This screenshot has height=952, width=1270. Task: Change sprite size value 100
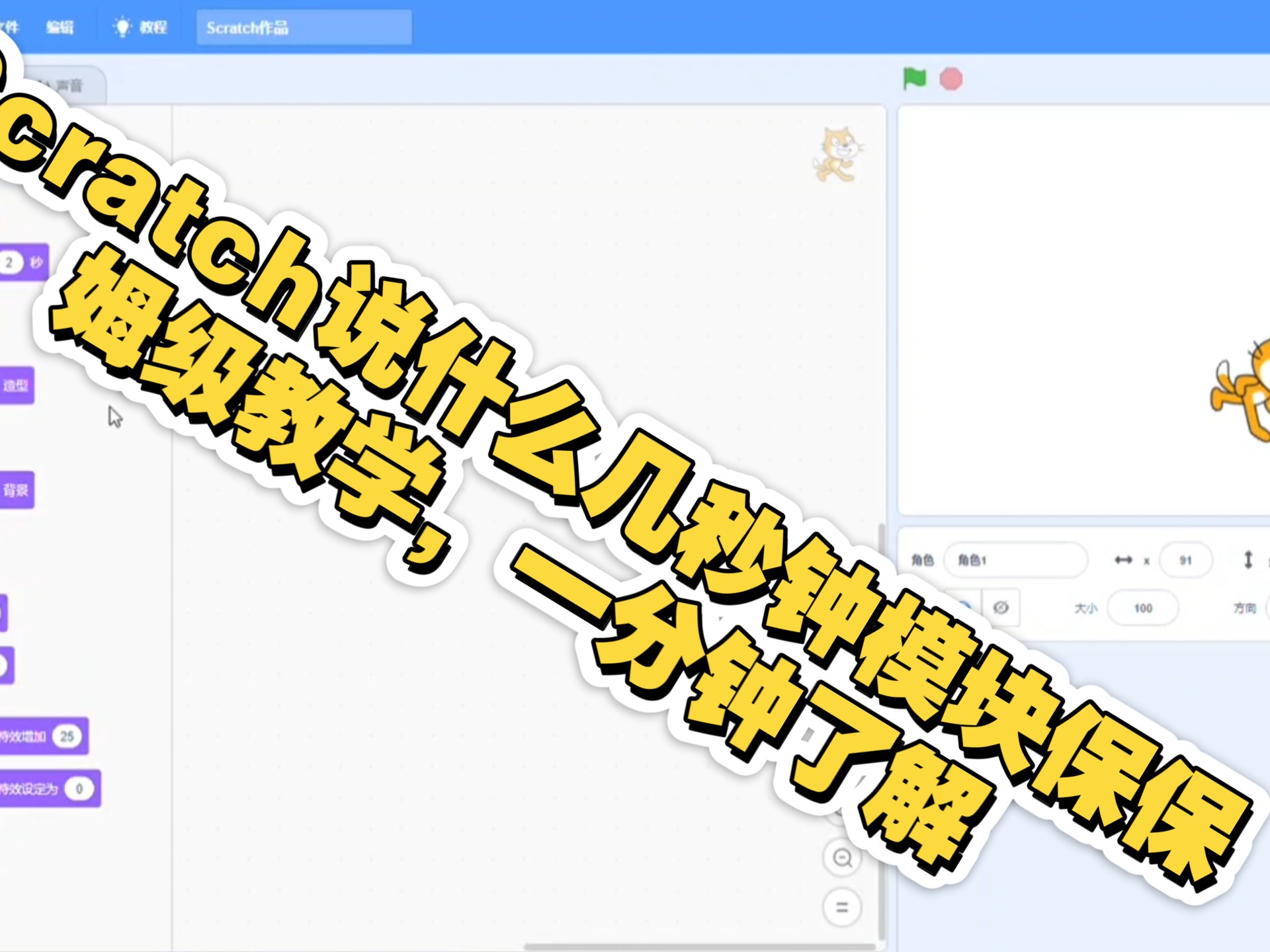point(1143,608)
